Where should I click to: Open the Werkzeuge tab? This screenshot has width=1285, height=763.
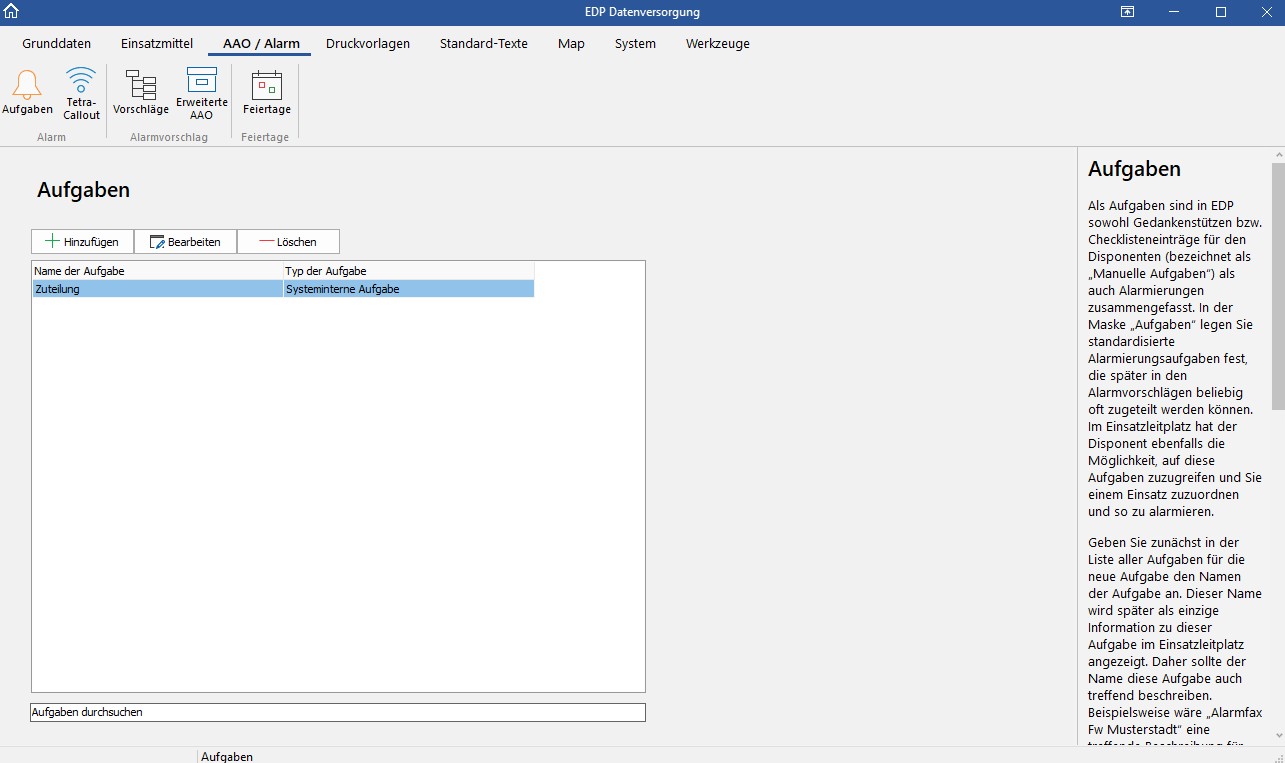coord(717,44)
